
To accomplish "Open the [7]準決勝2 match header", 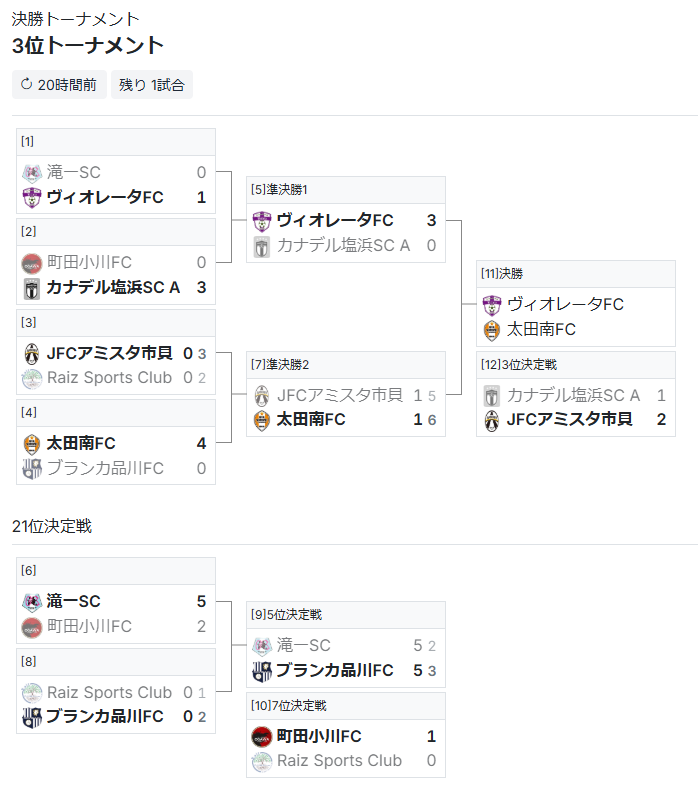I will pyautogui.click(x=346, y=365).
